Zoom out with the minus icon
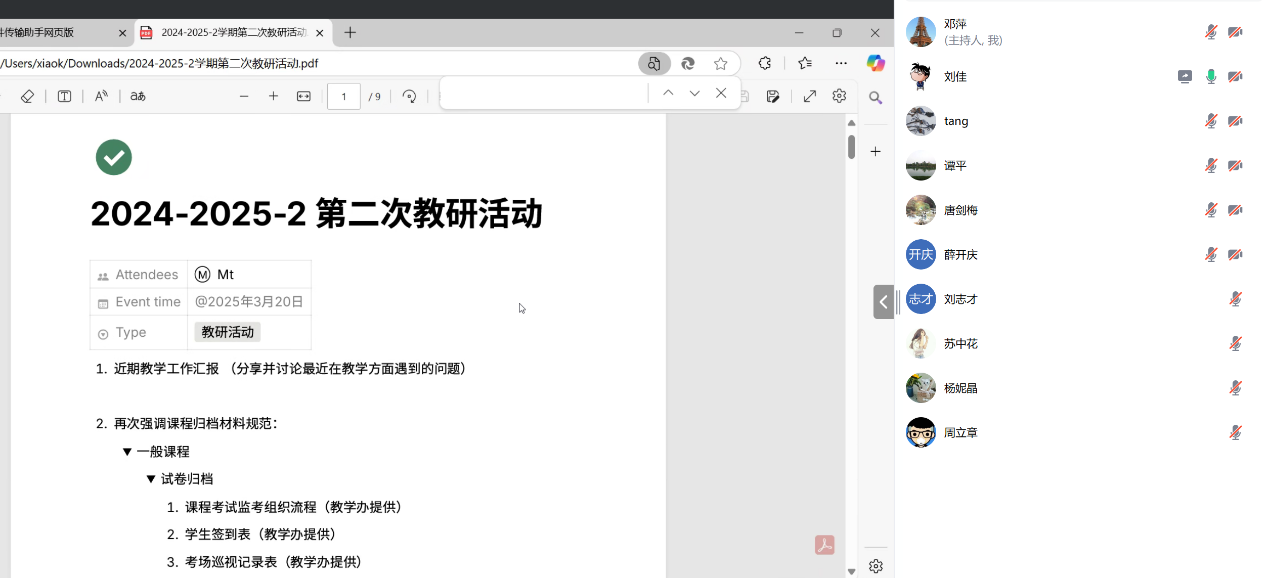This screenshot has width=1269, height=578. (x=244, y=96)
